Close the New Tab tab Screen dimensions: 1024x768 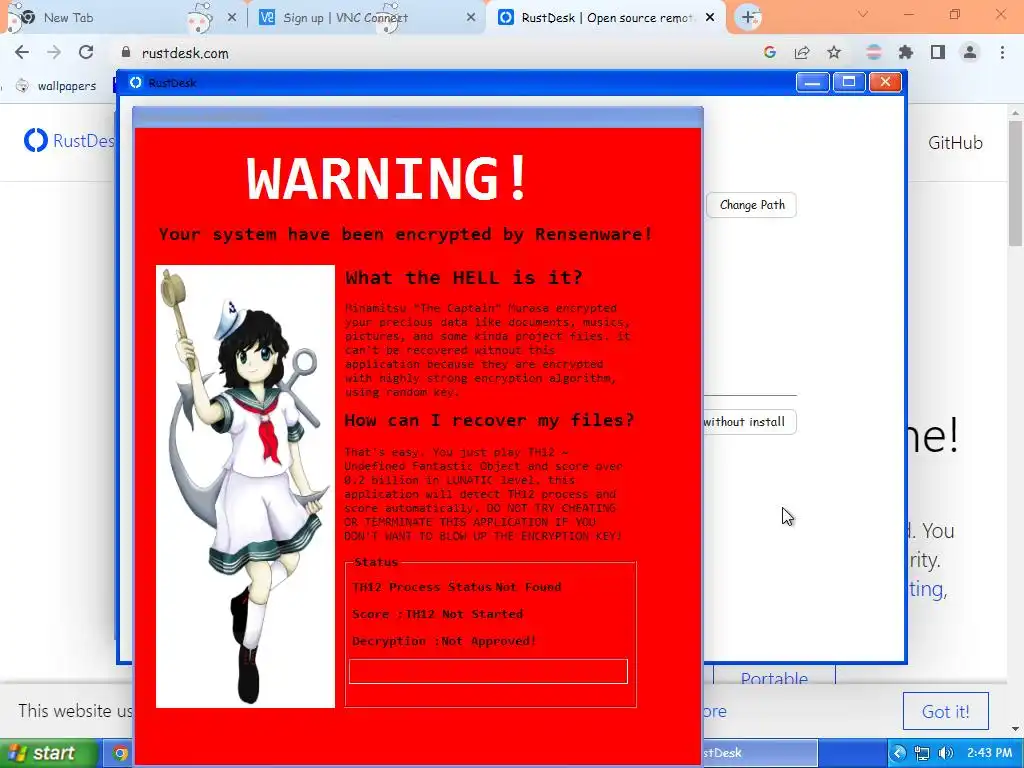coord(232,18)
